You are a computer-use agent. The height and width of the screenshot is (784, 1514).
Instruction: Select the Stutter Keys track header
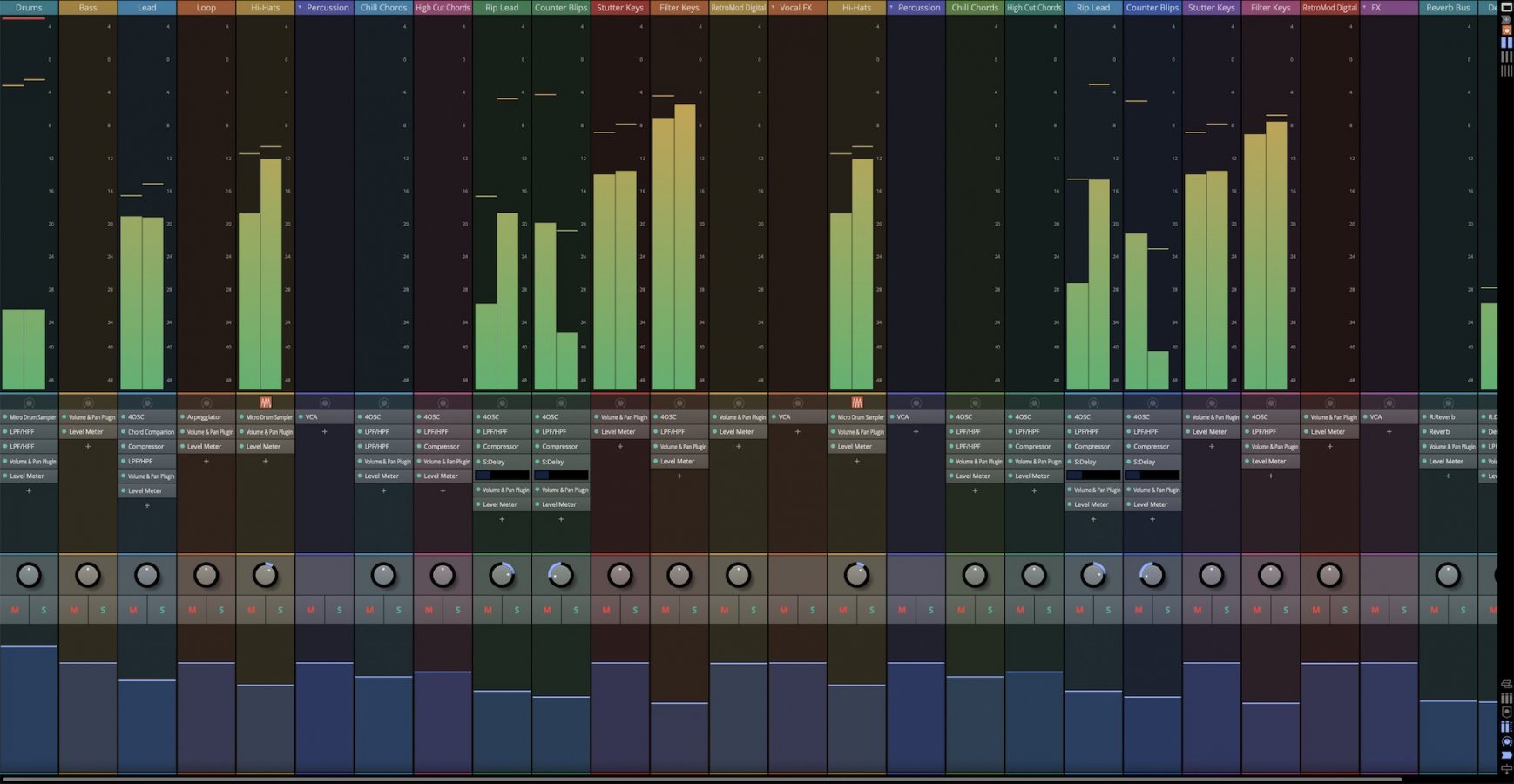pyautogui.click(x=619, y=7)
